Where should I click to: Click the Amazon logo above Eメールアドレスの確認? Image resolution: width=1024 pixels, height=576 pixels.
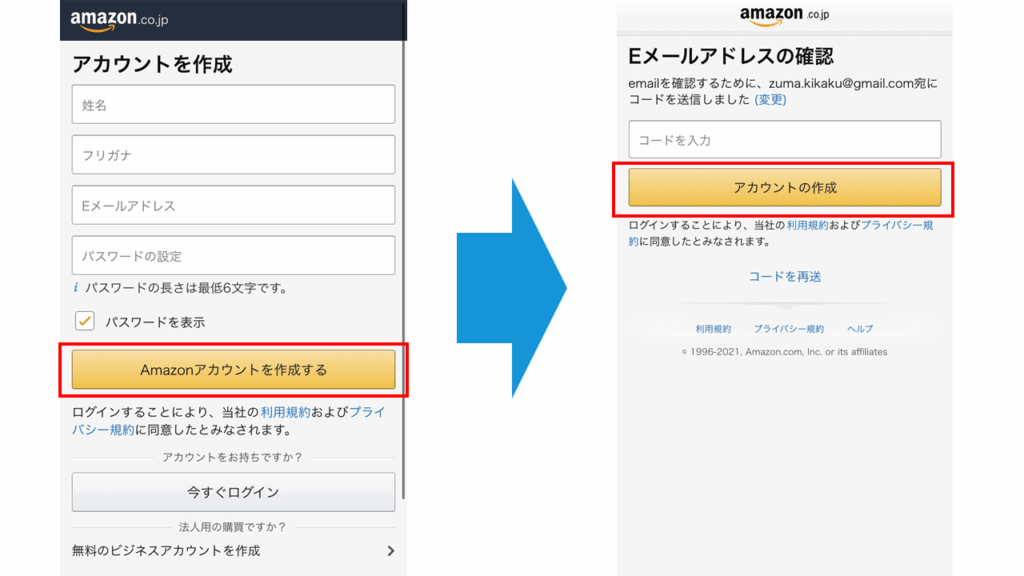coord(784,15)
